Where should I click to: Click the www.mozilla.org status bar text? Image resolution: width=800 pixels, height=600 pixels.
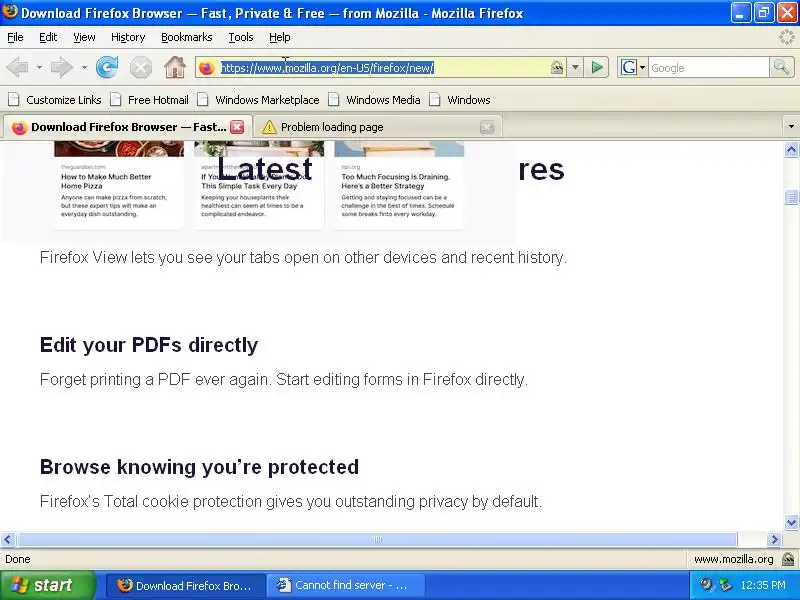(x=733, y=559)
